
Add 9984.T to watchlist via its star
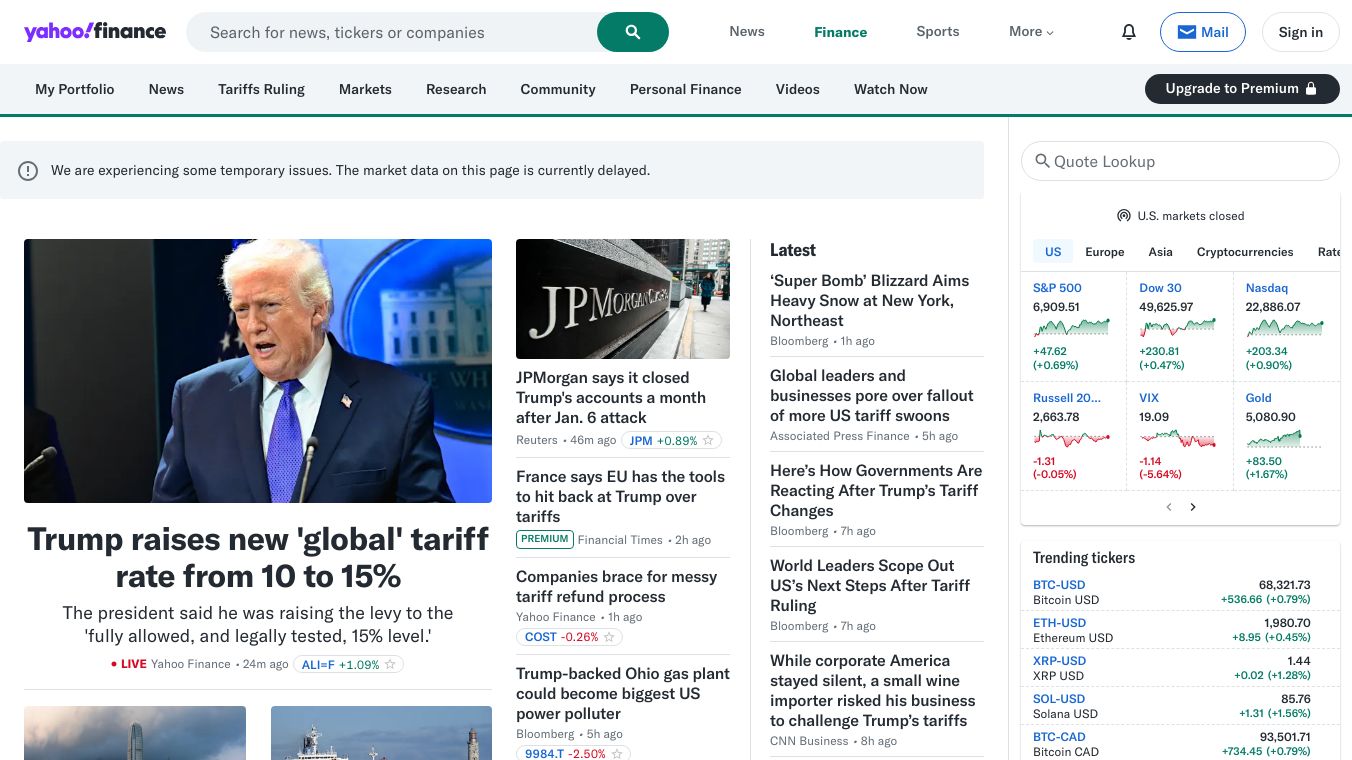tap(617, 753)
